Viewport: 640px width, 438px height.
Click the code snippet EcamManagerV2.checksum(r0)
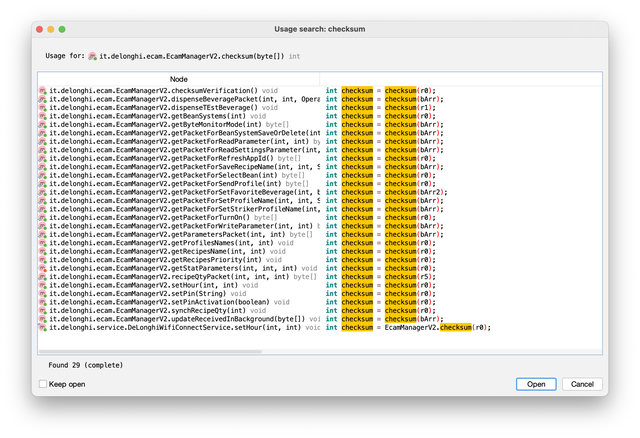pyautogui.click(x=438, y=328)
